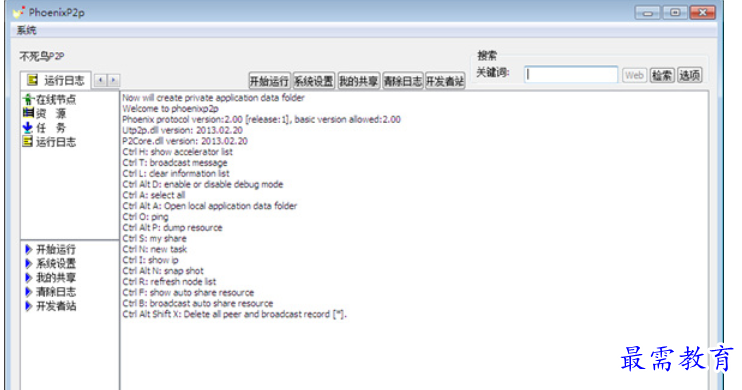The image size is (742, 390).
Task: Click the 开始运行 toolbar button
Action: click(x=269, y=81)
